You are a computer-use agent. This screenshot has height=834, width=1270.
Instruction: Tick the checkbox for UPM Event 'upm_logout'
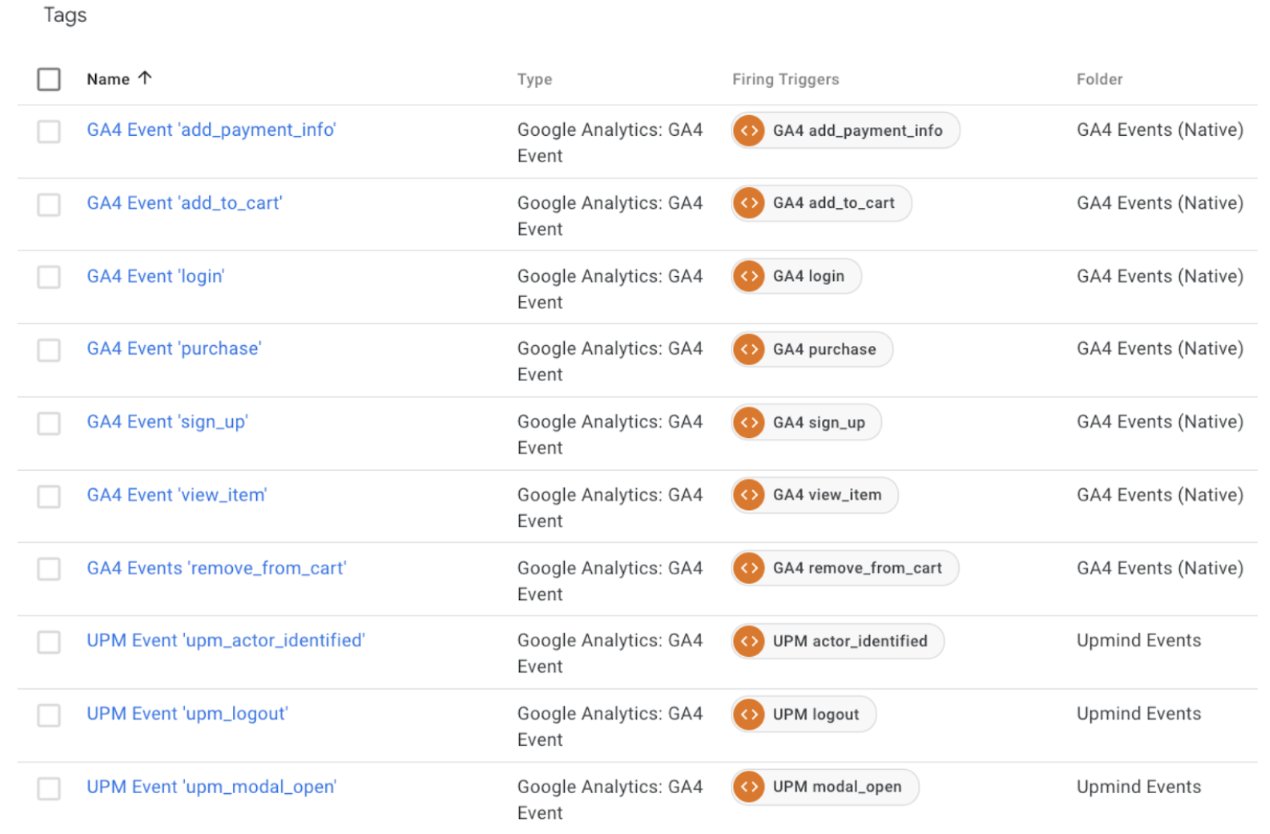click(x=49, y=715)
